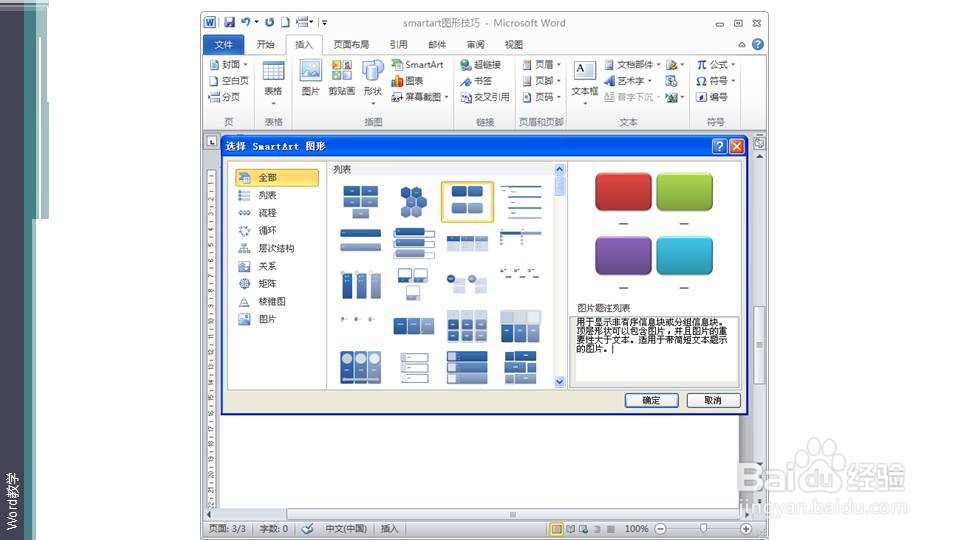Click the dialog help question mark button
This screenshot has height=540, width=960.
click(x=719, y=146)
